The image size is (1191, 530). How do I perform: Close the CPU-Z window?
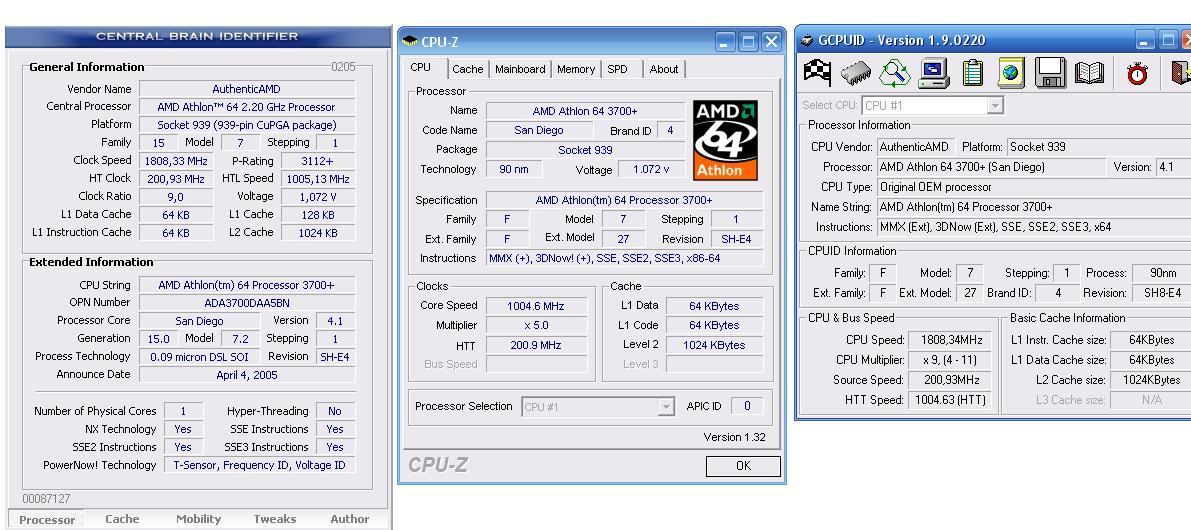point(771,42)
